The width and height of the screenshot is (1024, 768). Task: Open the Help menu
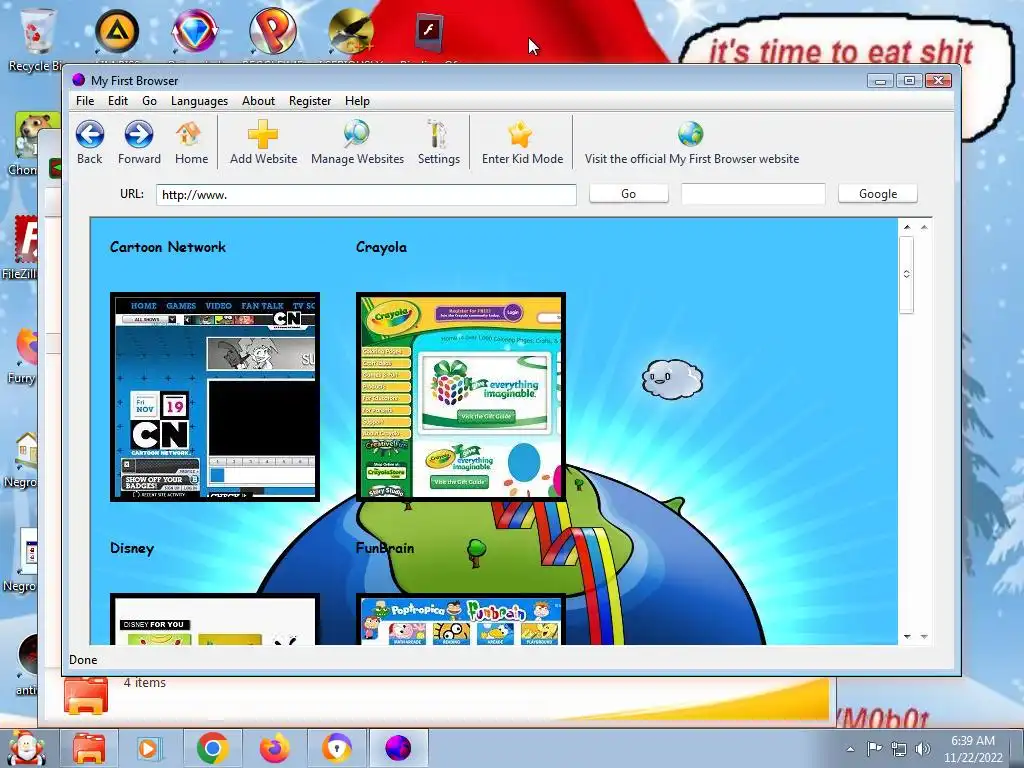357,101
